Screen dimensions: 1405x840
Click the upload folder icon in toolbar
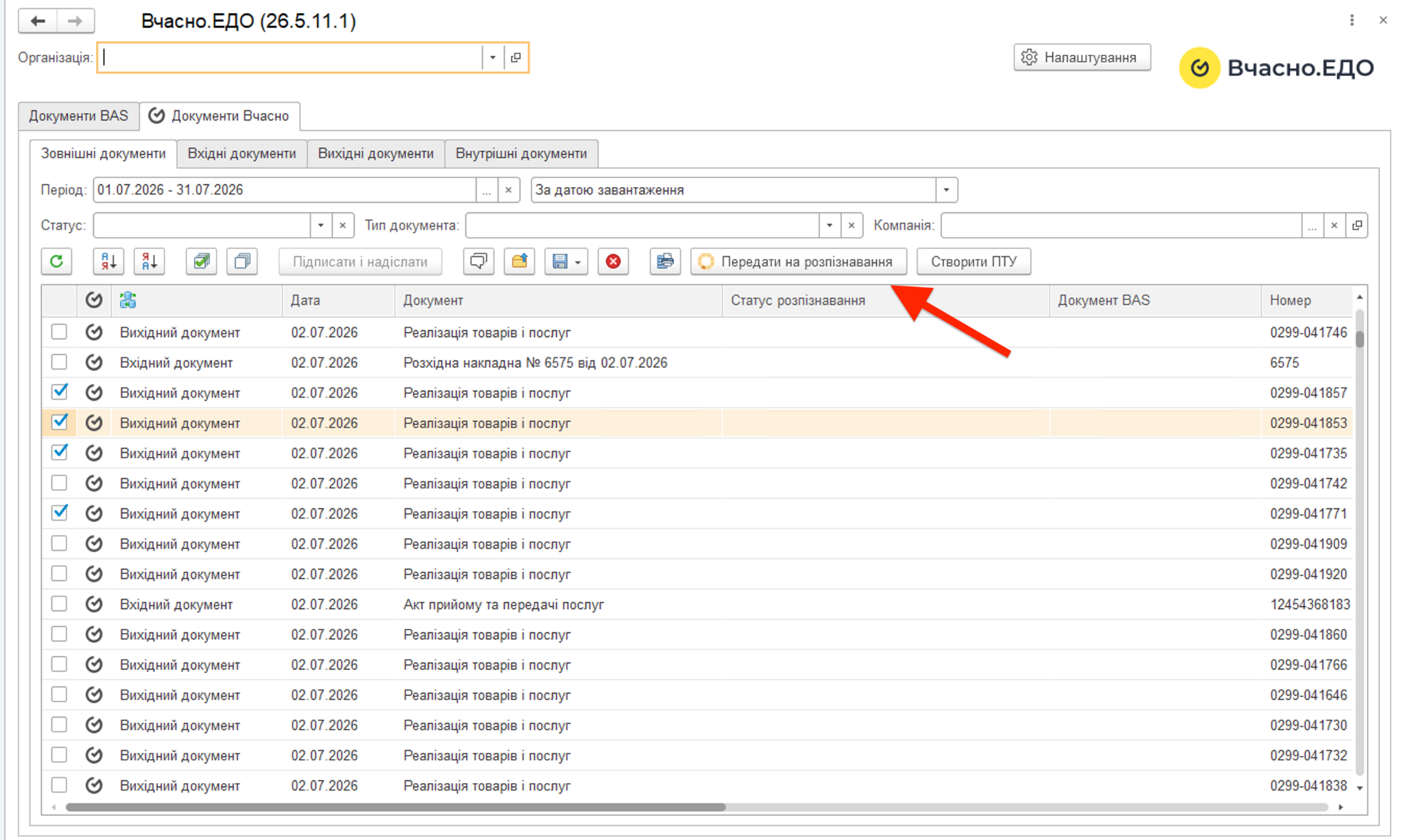point(519,261)
